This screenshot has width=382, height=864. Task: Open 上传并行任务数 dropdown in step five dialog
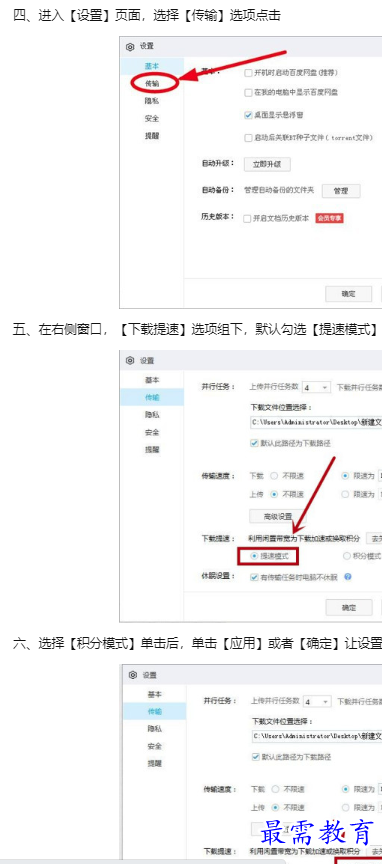tap(316, 387)
